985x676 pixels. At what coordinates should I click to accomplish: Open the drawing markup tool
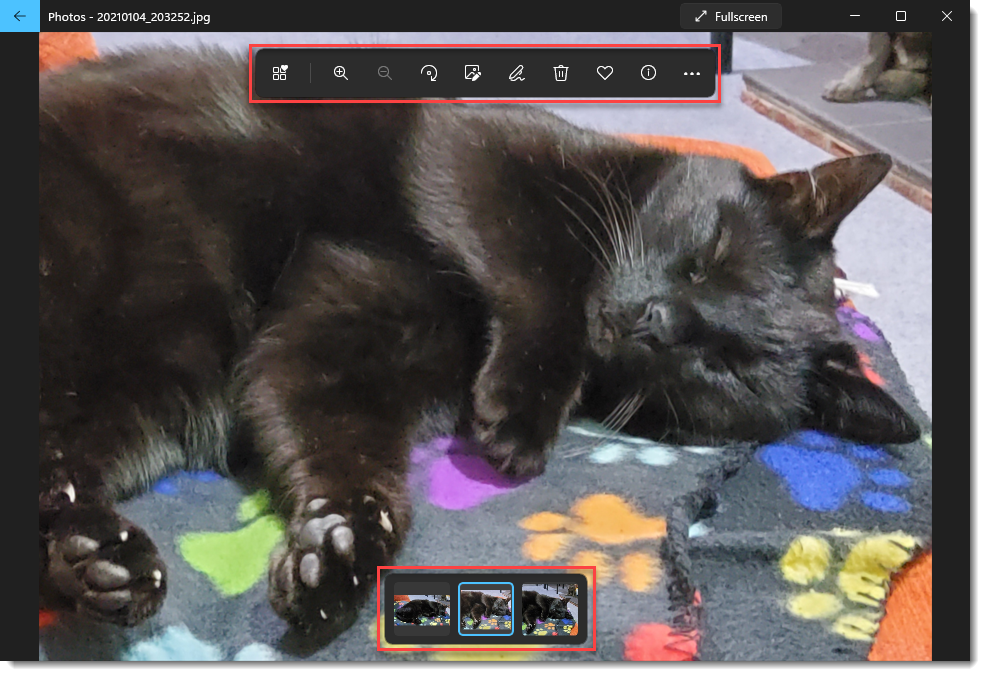[x=516, y=72]
